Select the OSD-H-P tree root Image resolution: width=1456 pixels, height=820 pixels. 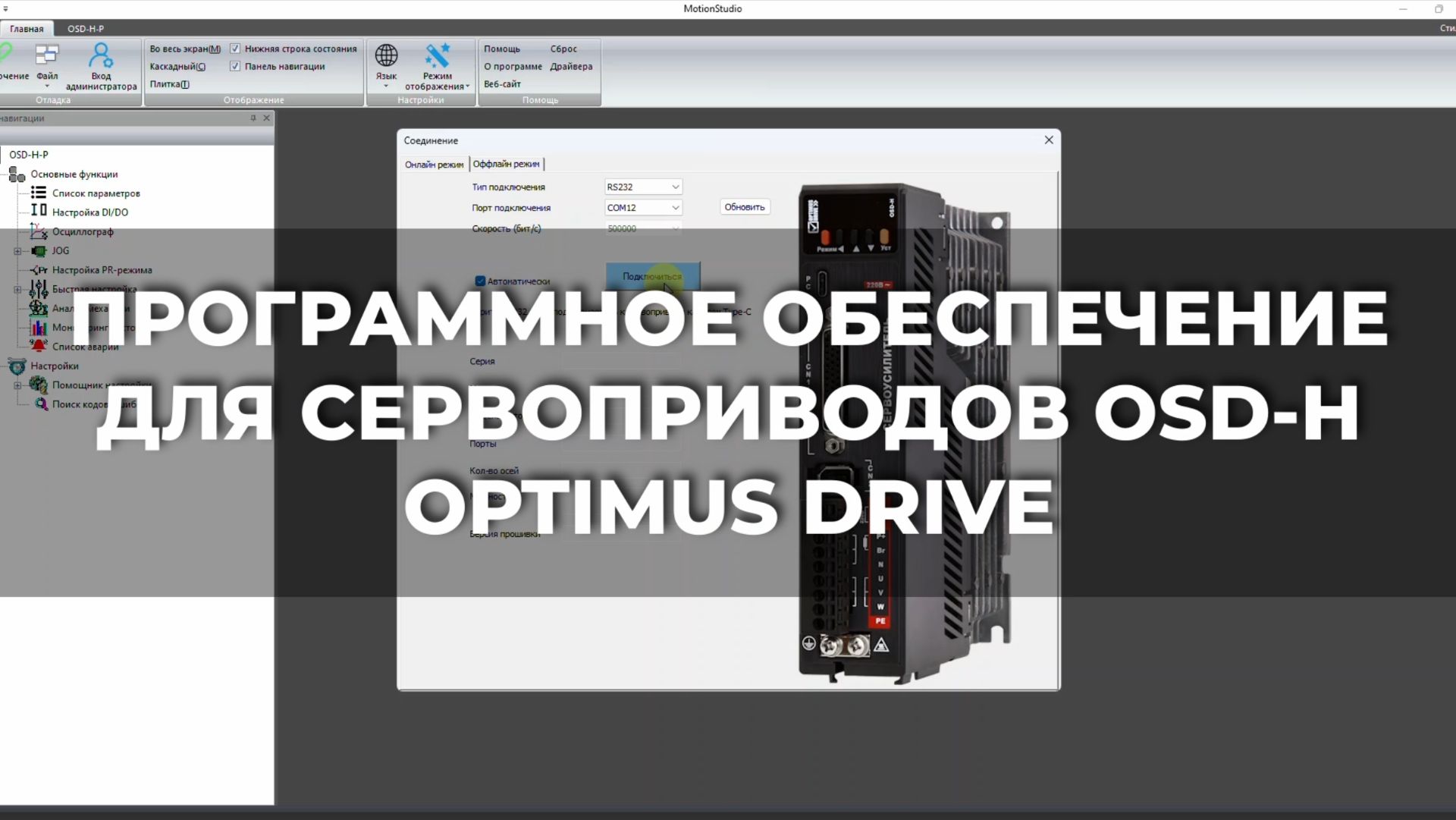click(x=29, y=155)
